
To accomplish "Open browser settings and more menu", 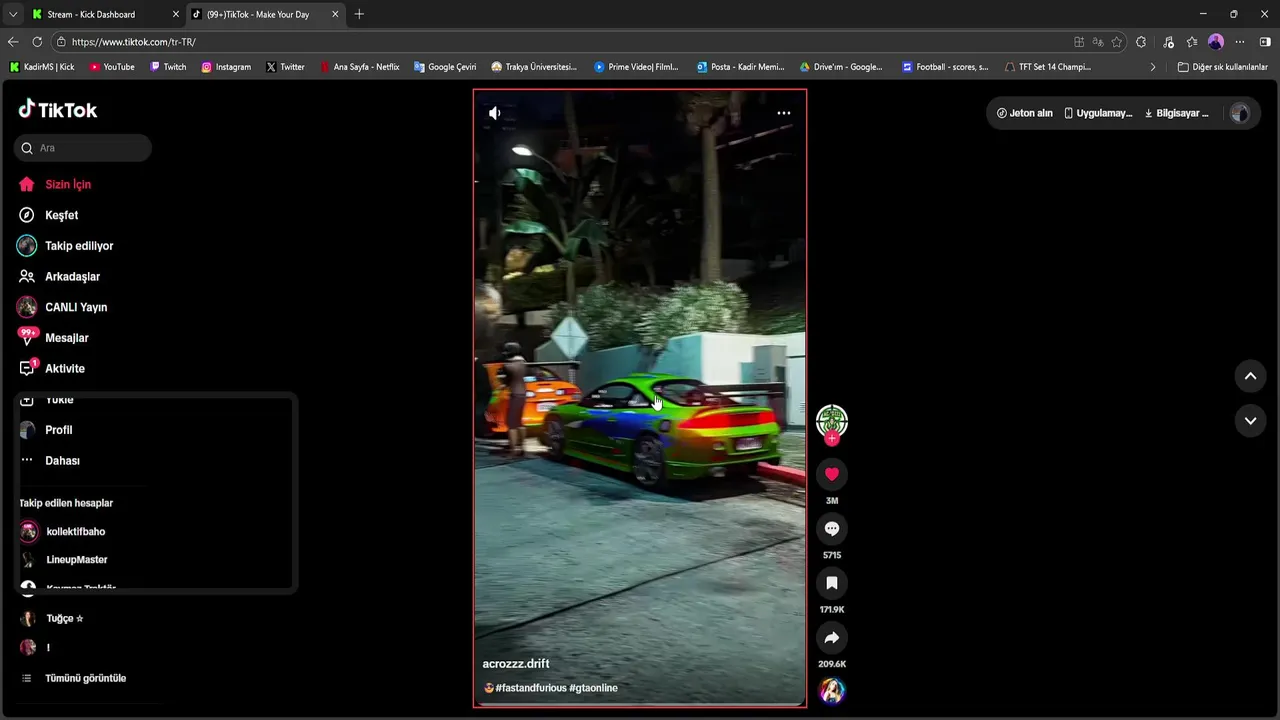I will (x=1240, y=42).
